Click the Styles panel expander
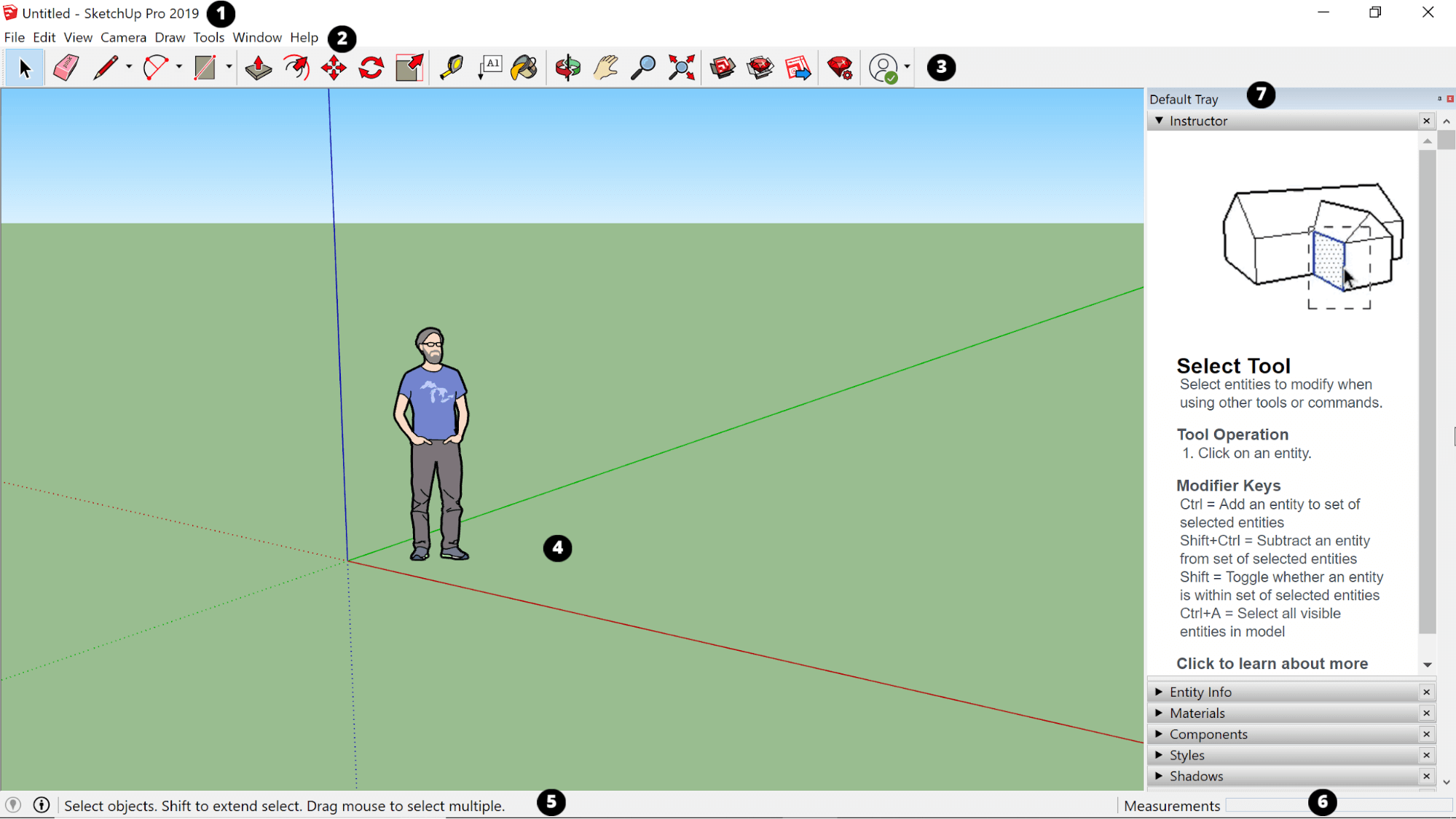The width and height of the screenshot is (1456, 819). pos(1159,755)
